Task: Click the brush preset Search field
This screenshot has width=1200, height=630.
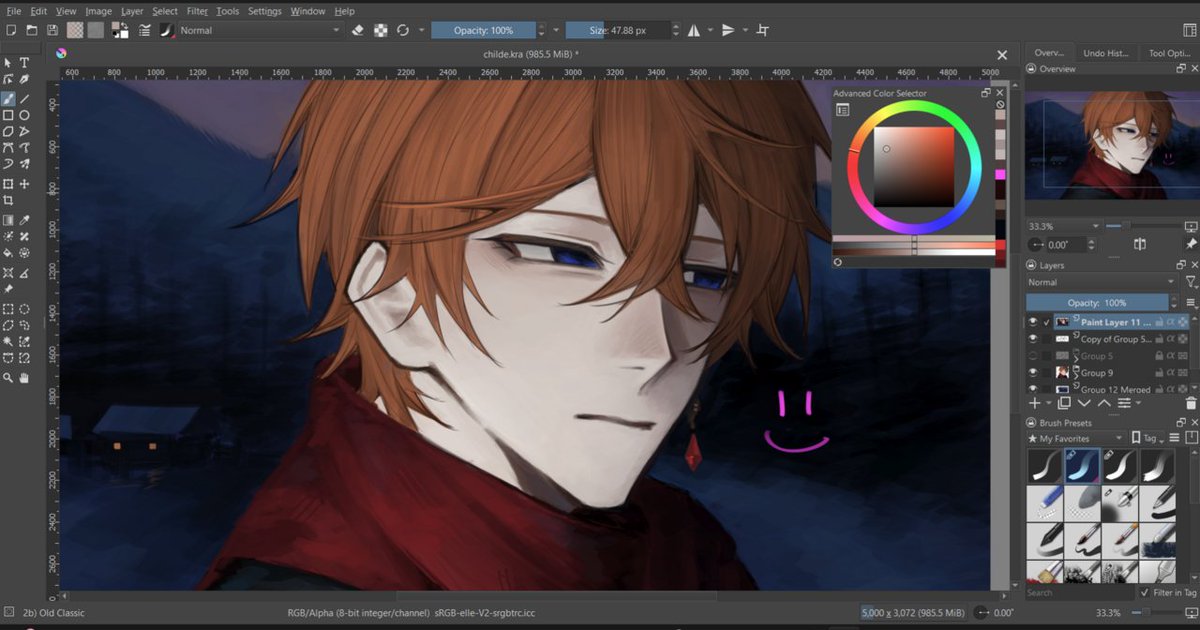Action: 1080,593
